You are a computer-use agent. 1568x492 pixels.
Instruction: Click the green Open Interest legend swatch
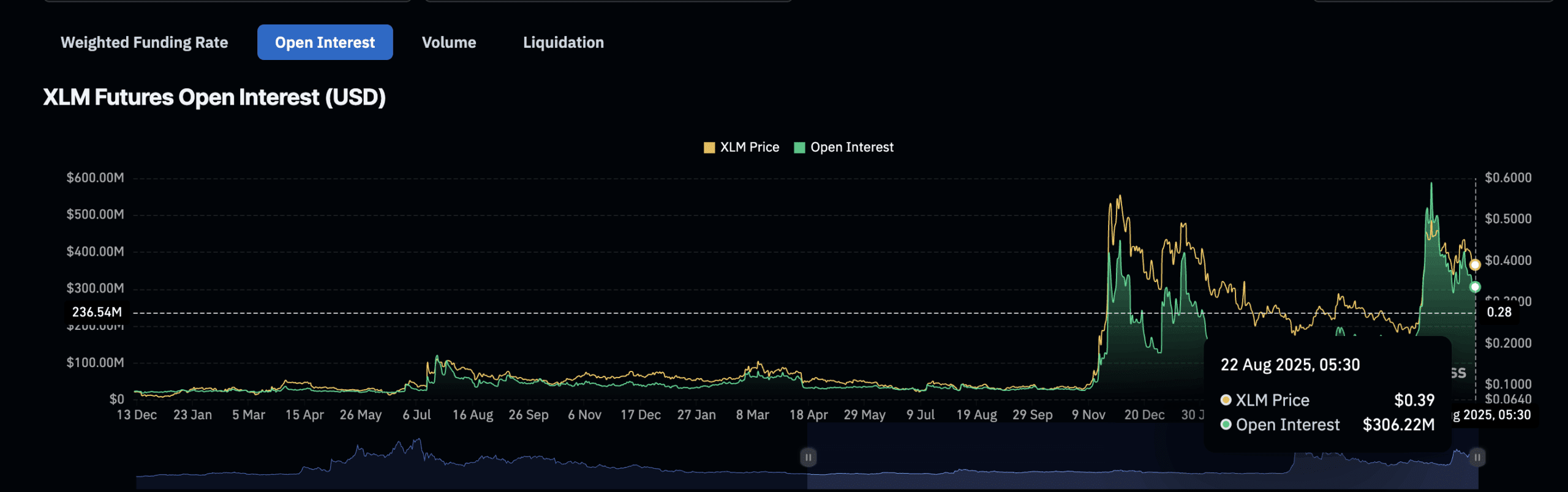point(799,147)
